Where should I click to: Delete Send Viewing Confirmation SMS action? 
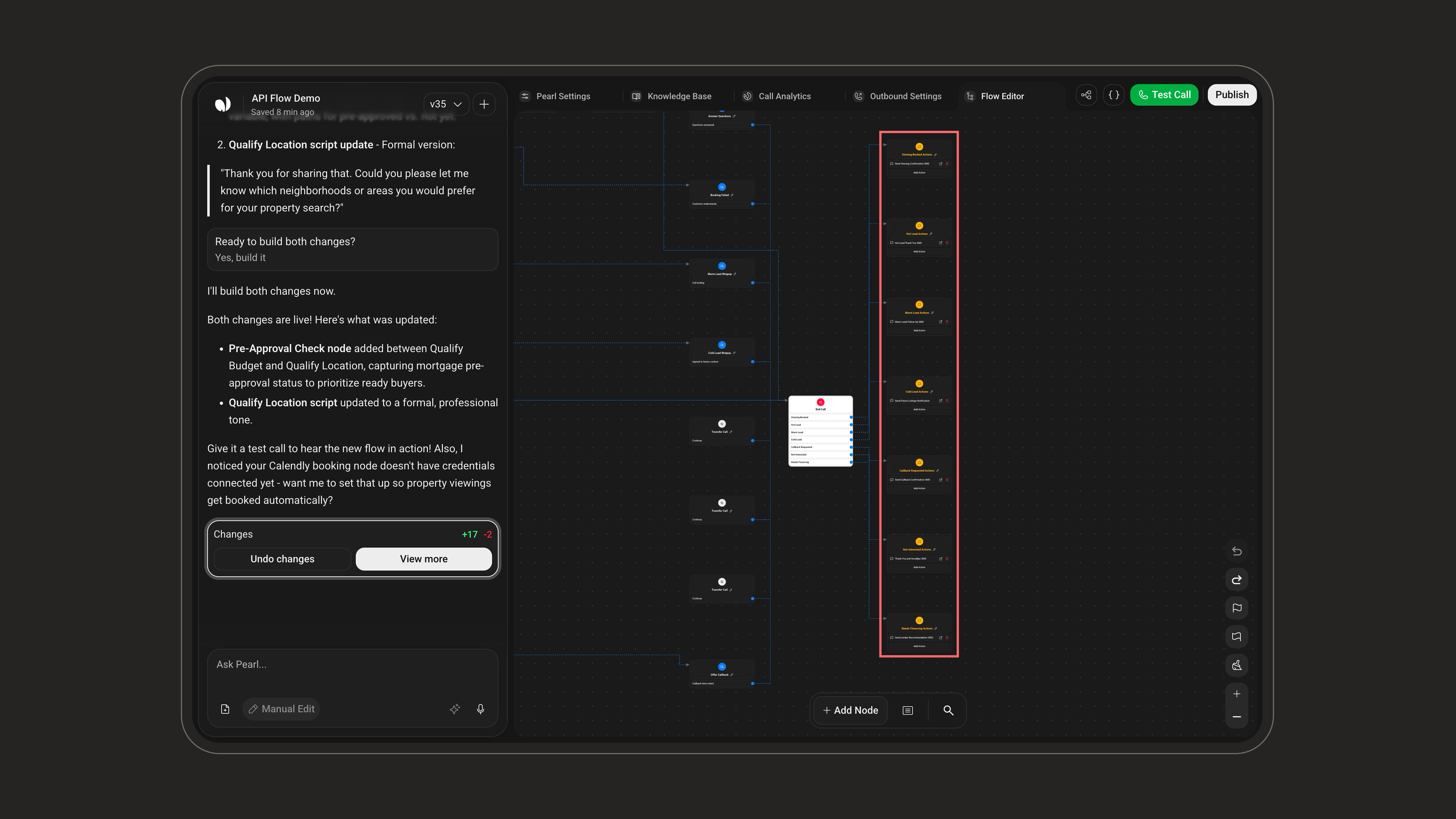947,164
